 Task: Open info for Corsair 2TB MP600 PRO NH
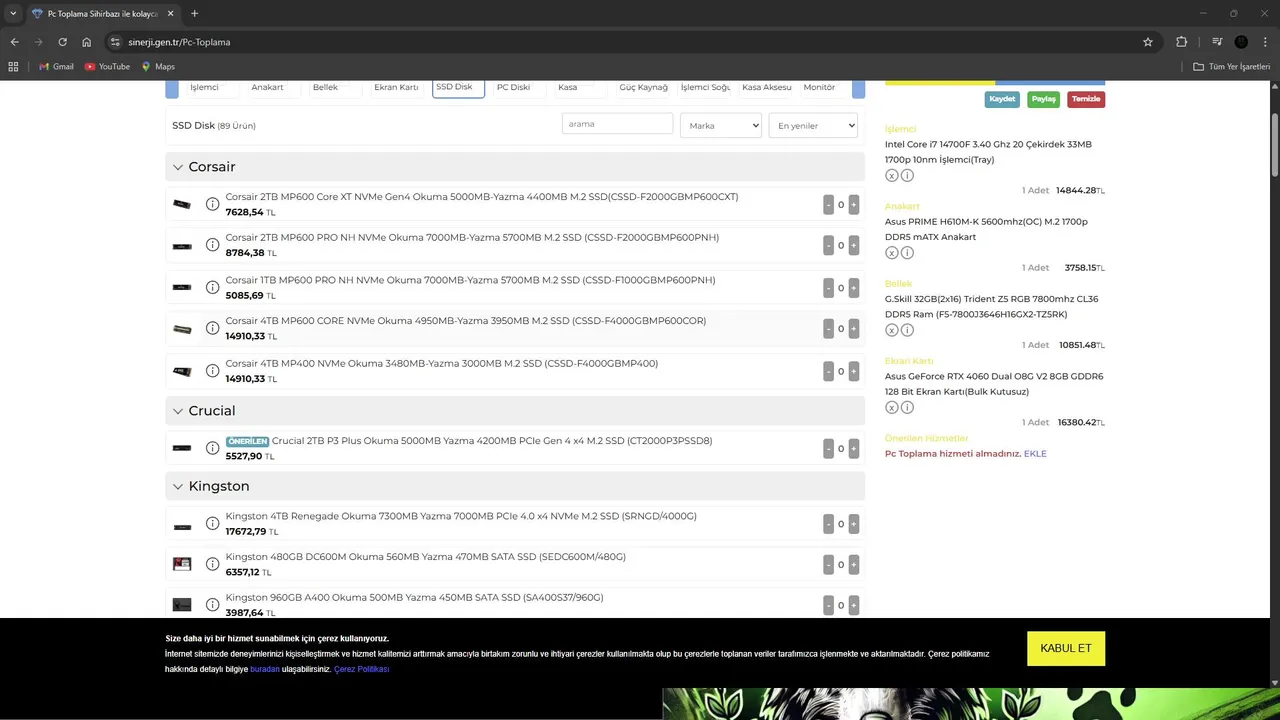(x=212, y=245)
